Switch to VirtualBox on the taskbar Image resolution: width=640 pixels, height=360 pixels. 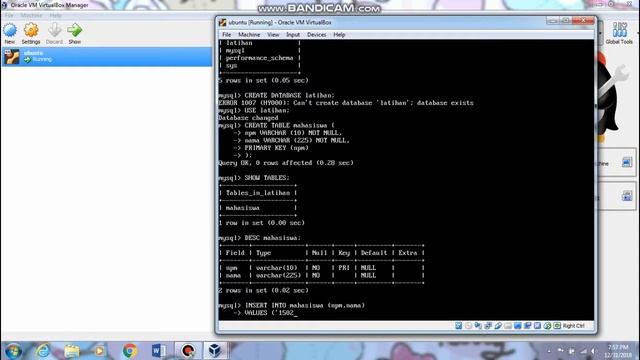pyautogui.click(x=215, y=351)
